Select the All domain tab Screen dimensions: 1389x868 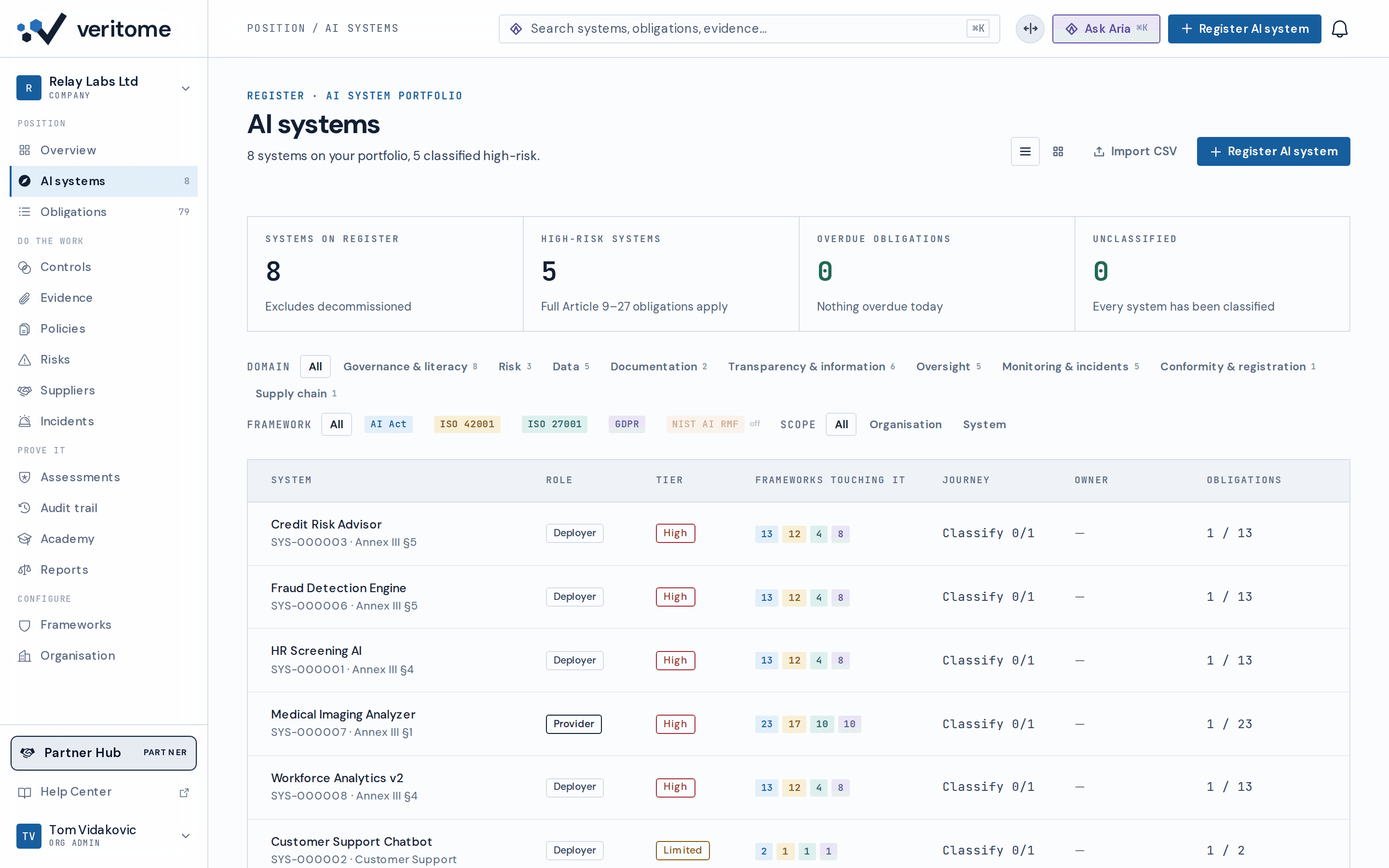[x=315, y=366]
